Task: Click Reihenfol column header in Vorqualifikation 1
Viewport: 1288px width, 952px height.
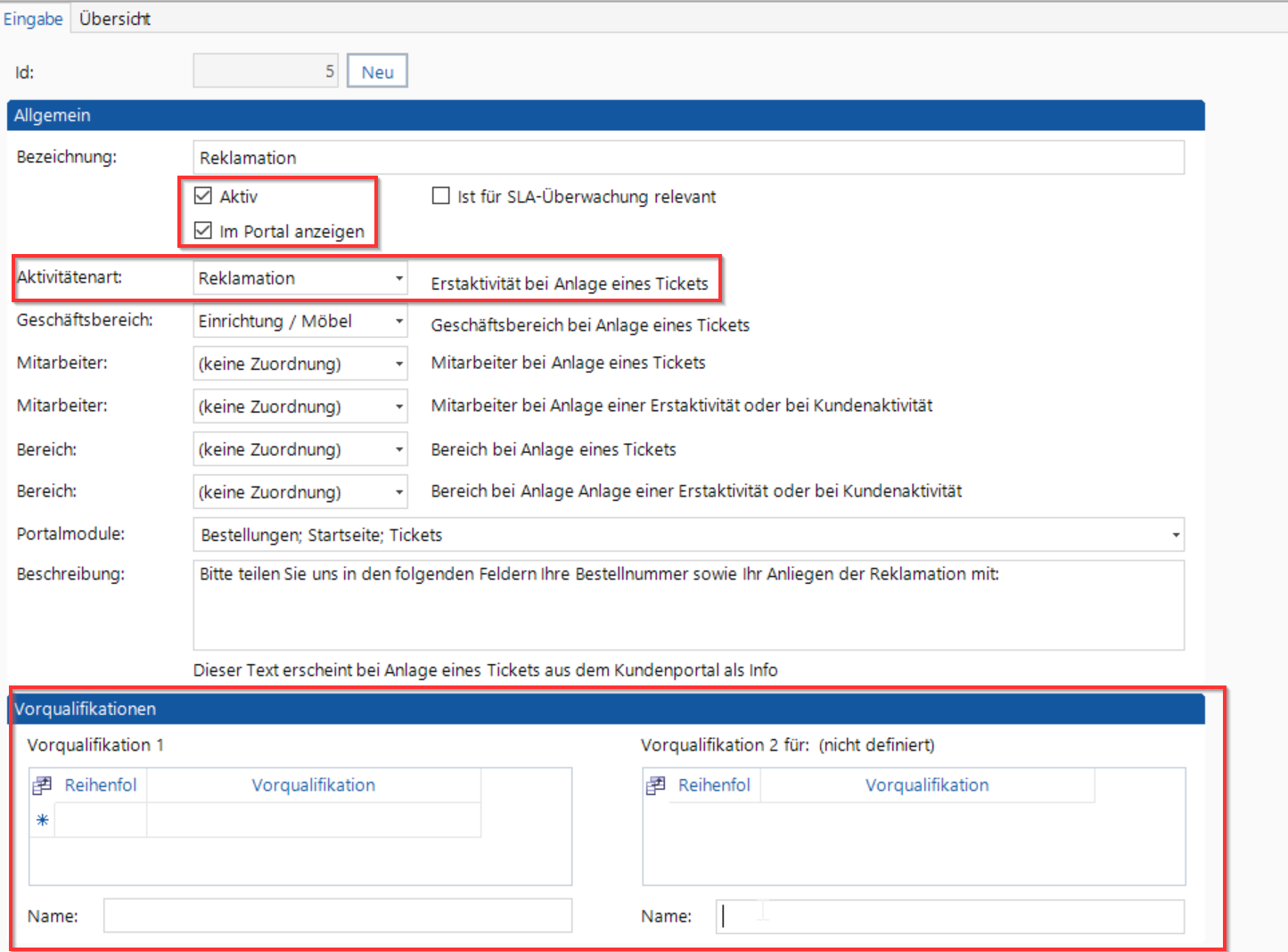Action: (x=101, y=785)
